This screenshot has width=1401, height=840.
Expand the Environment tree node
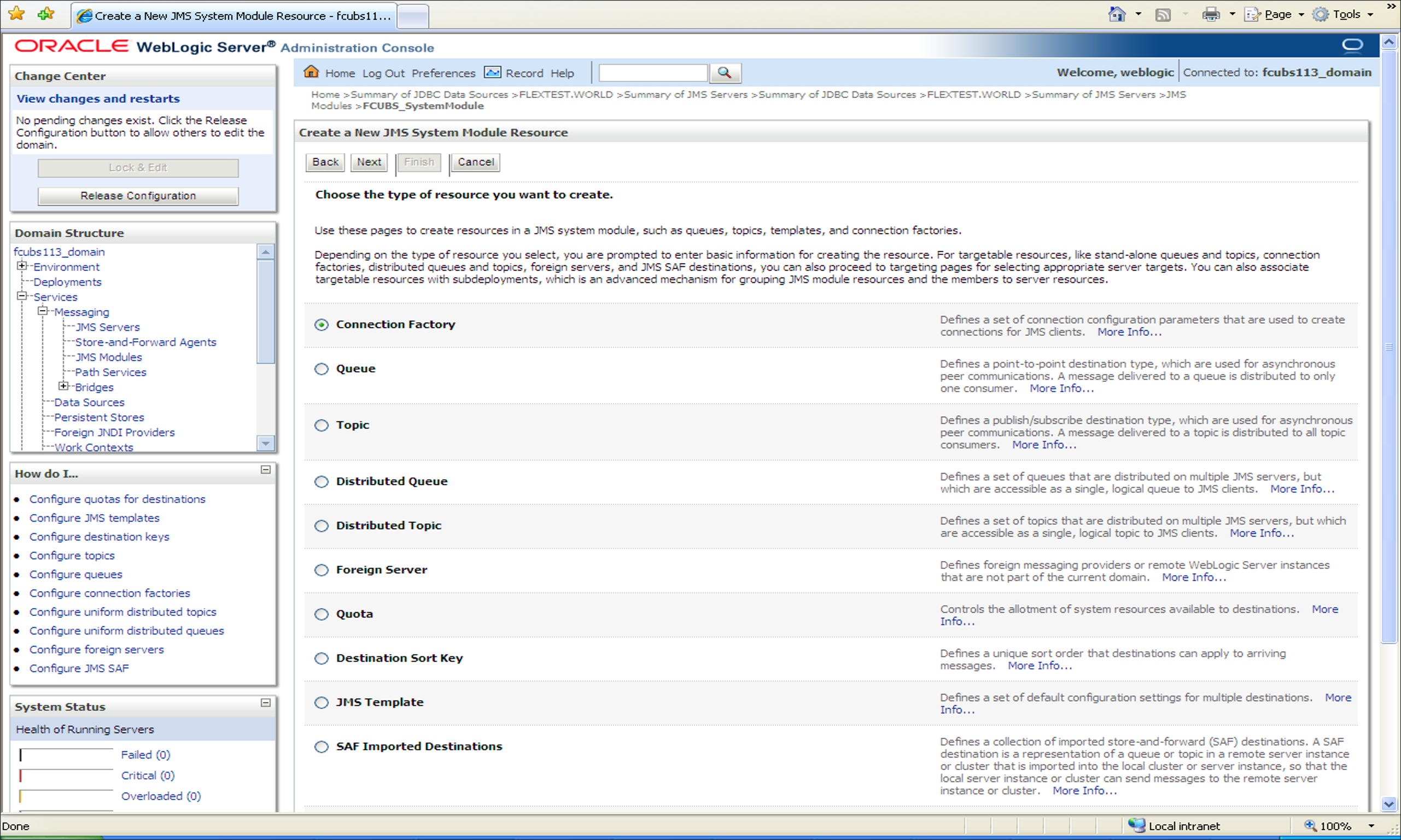tap(21, 266)
